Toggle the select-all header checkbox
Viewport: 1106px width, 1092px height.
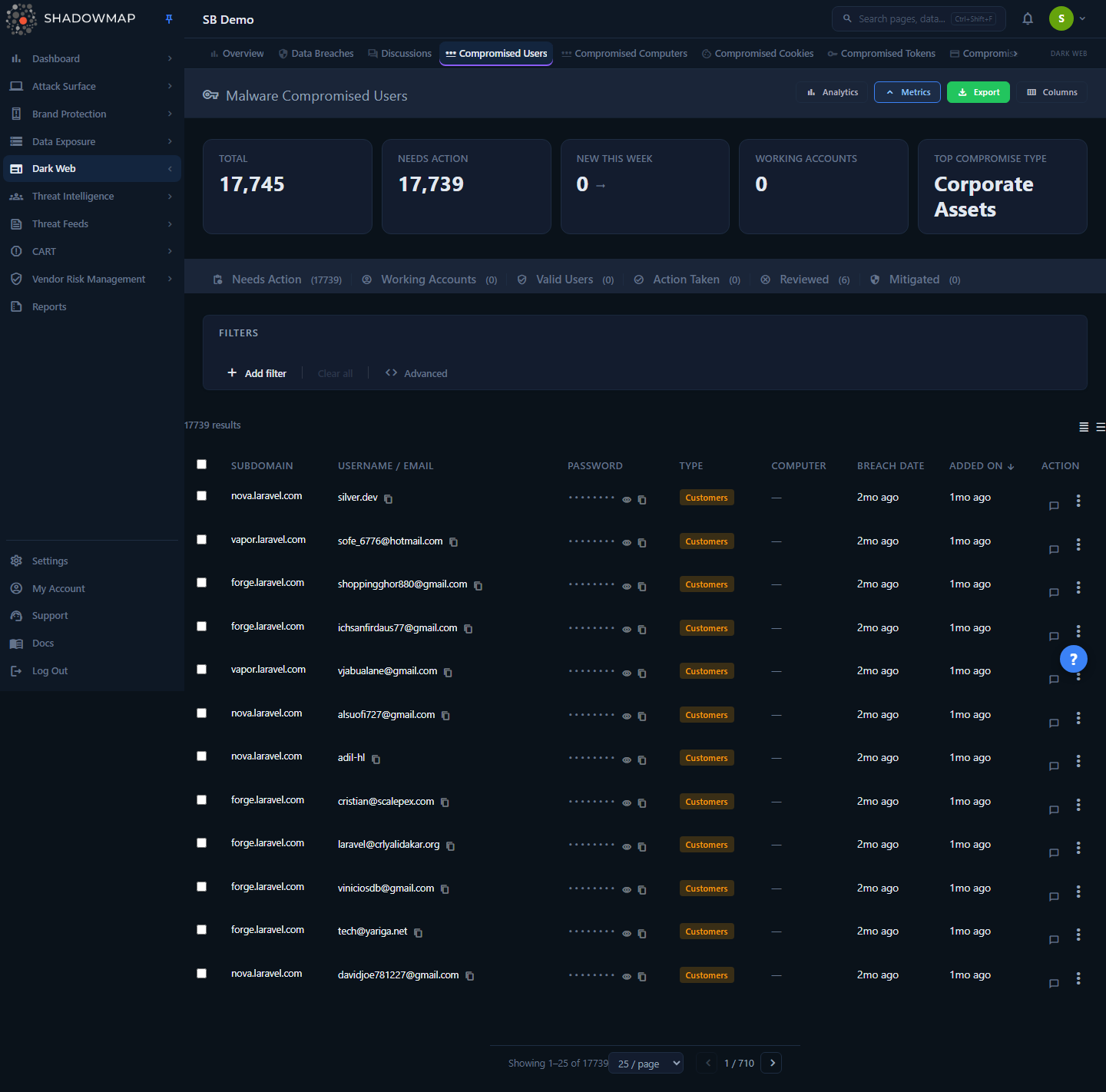(201, 464)
